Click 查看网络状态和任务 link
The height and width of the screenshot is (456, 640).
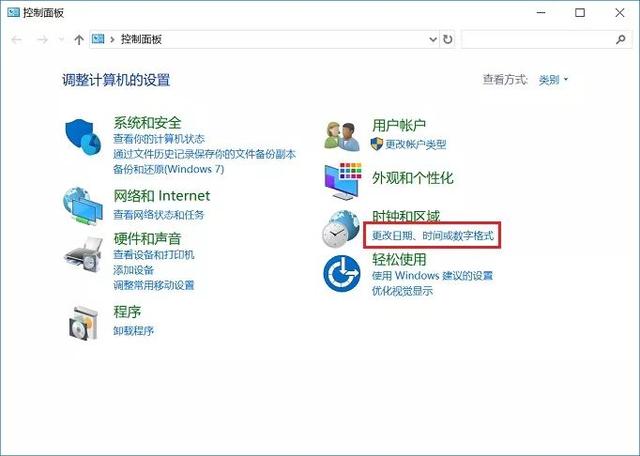pyautogui.click(x=158, y=215)
